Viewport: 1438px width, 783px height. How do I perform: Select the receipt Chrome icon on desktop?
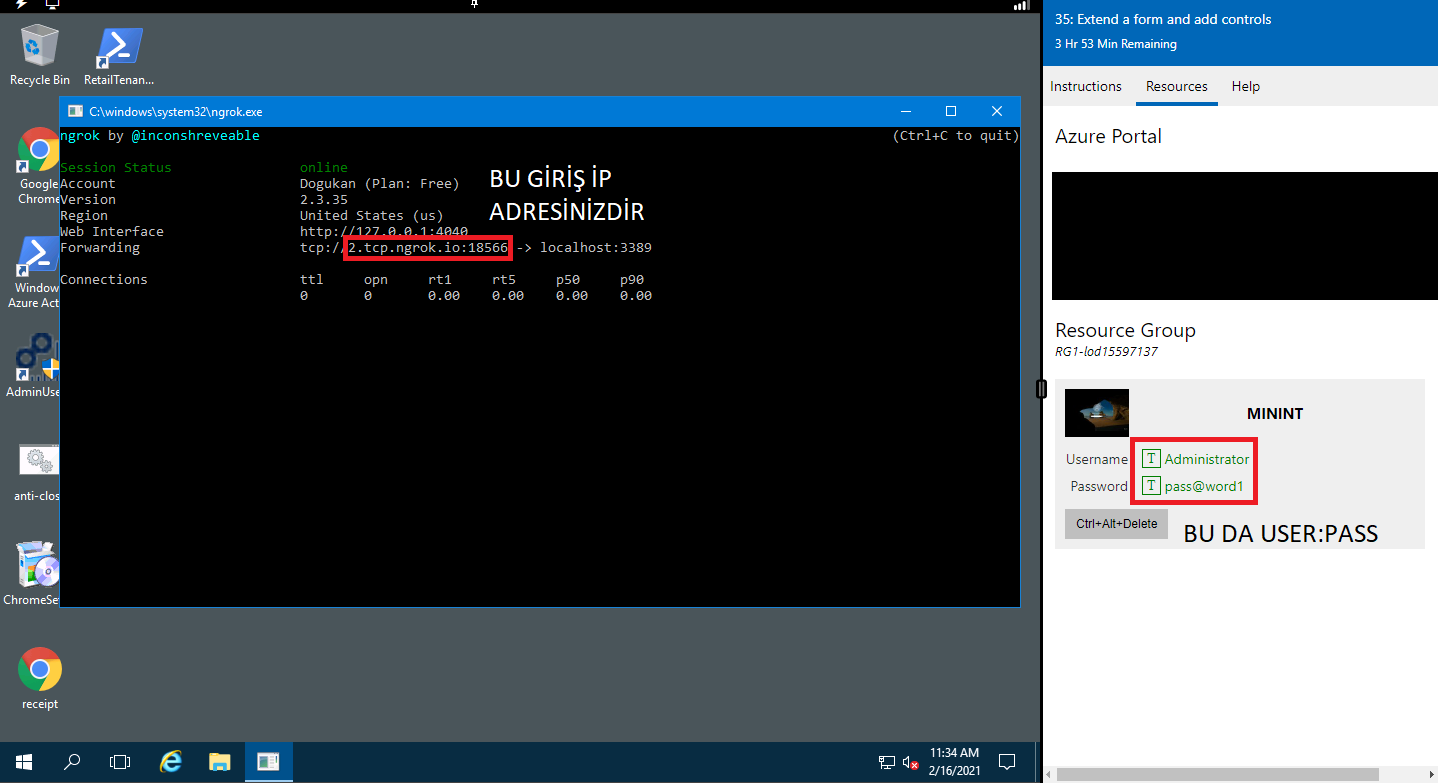(x=40, y=678)
